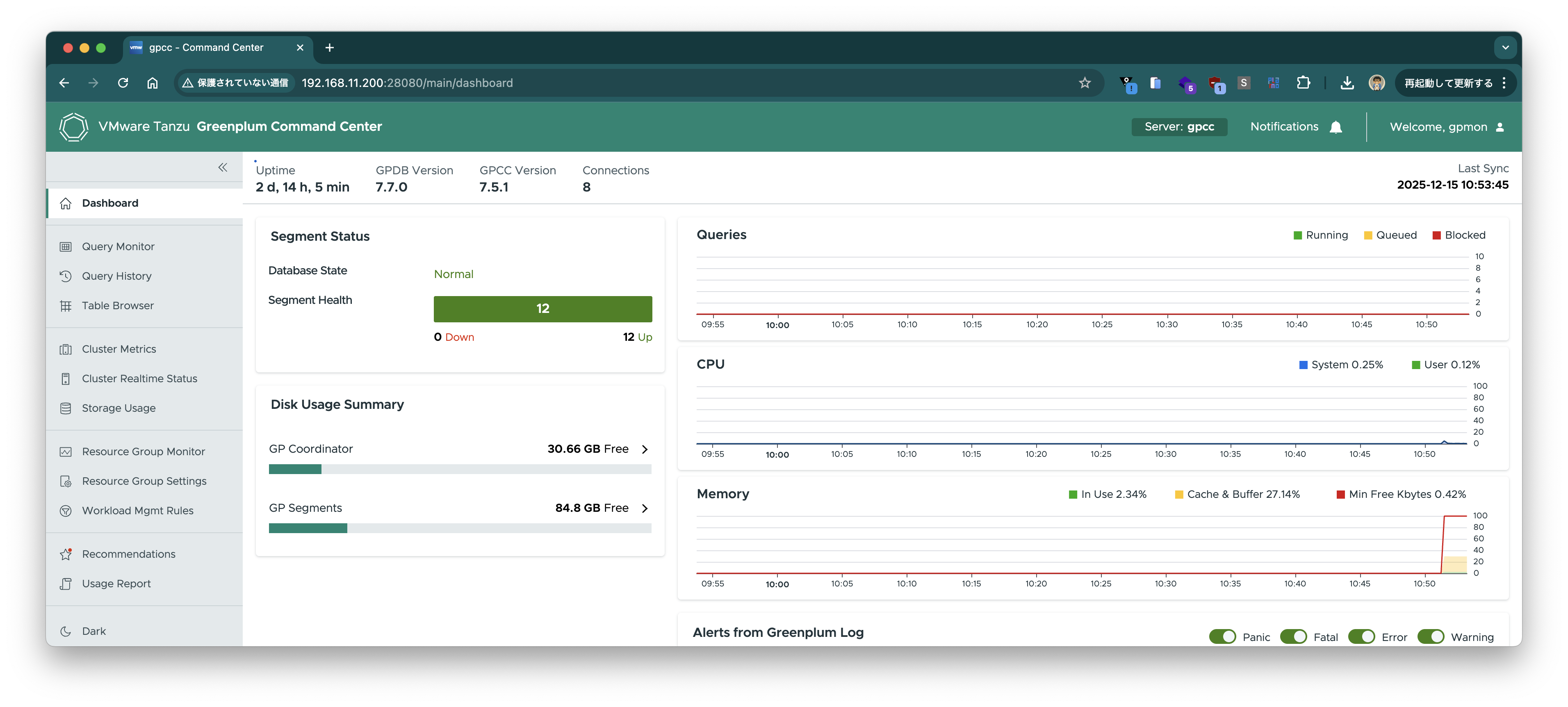Click the Storage Usage database icon
Screen dimensions: 1568x707
tap(66, 408)
